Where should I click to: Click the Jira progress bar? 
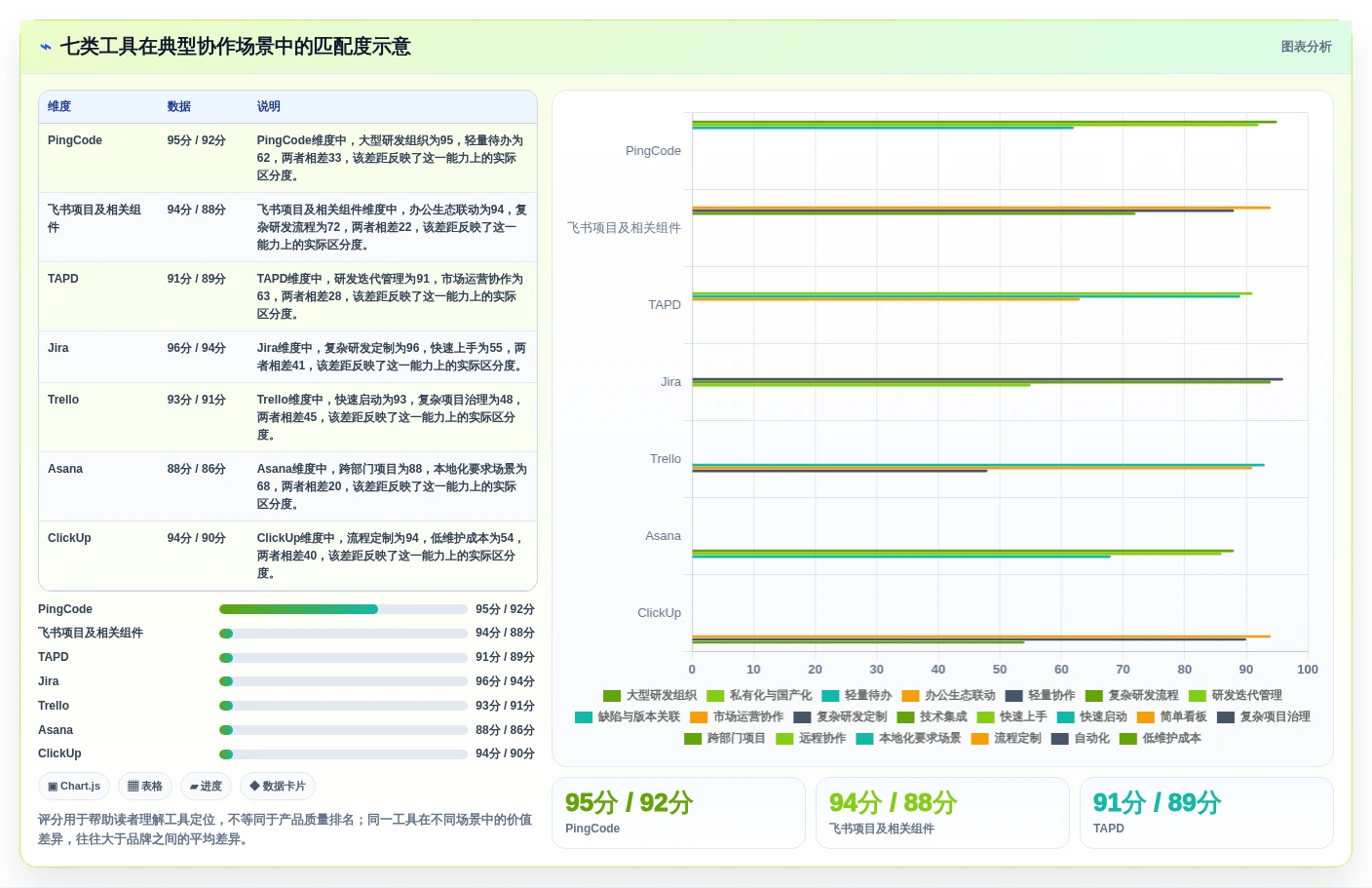(343, 681)
